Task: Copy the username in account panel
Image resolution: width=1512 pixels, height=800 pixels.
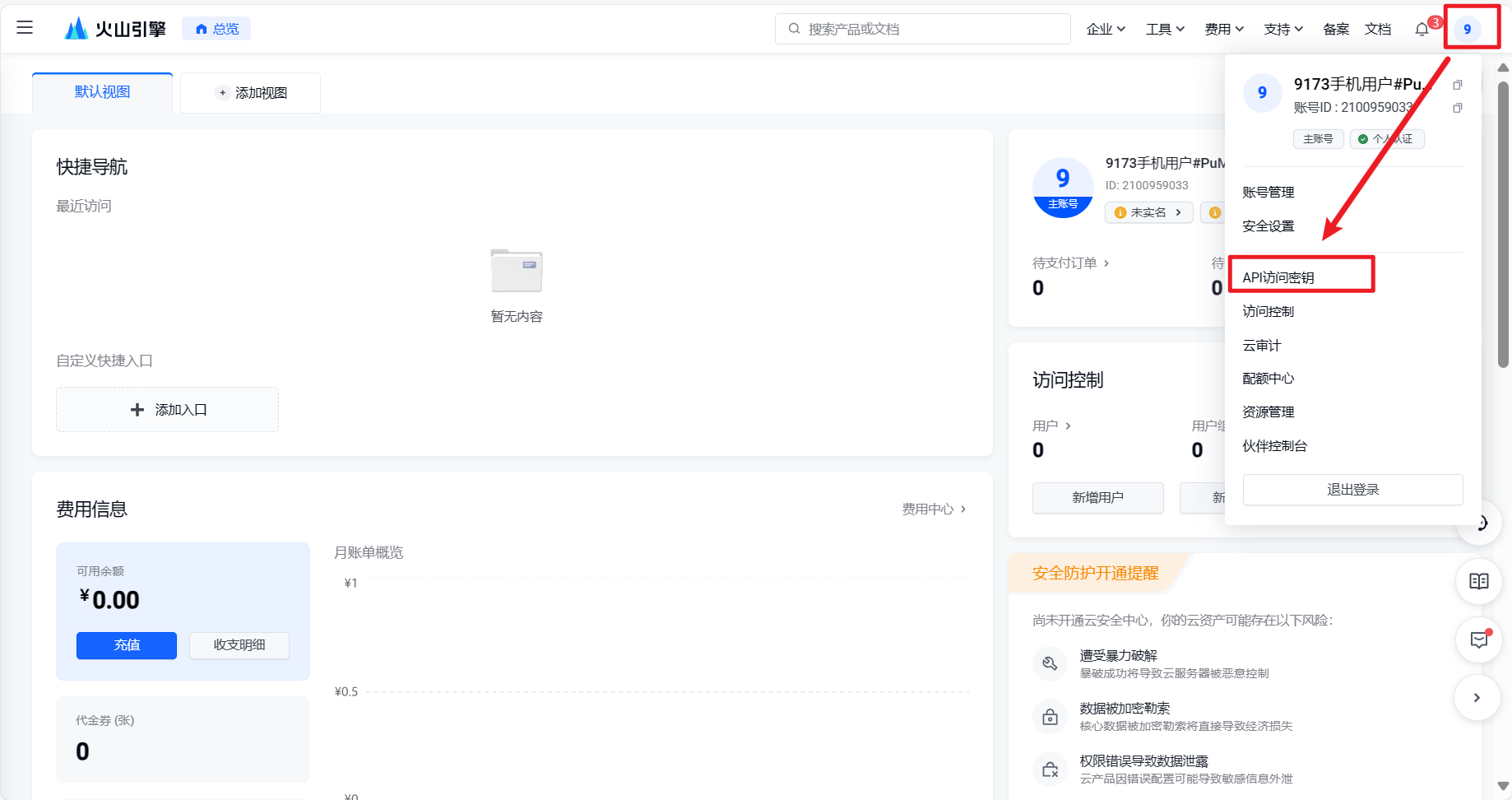Action: (1457, 85)
